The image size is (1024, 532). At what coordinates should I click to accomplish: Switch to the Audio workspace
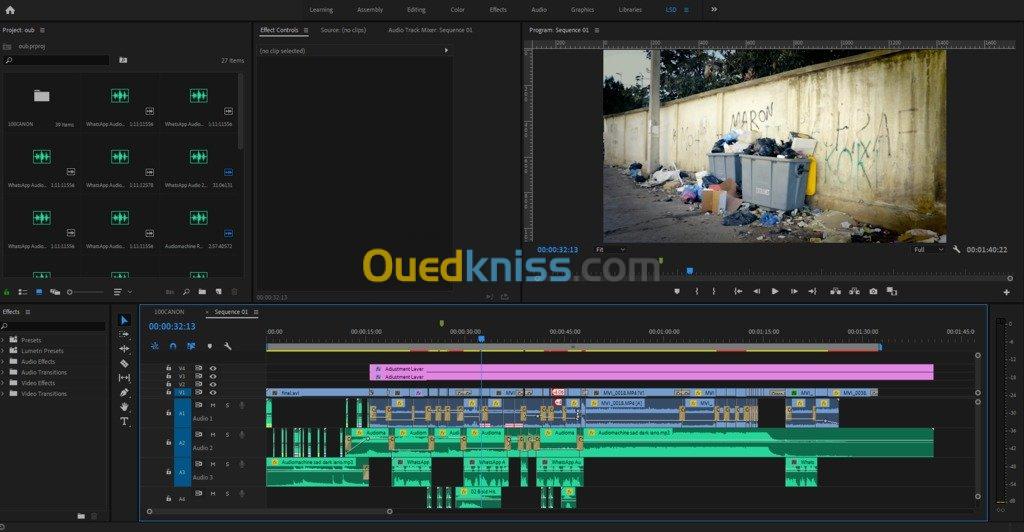(539, 10)
